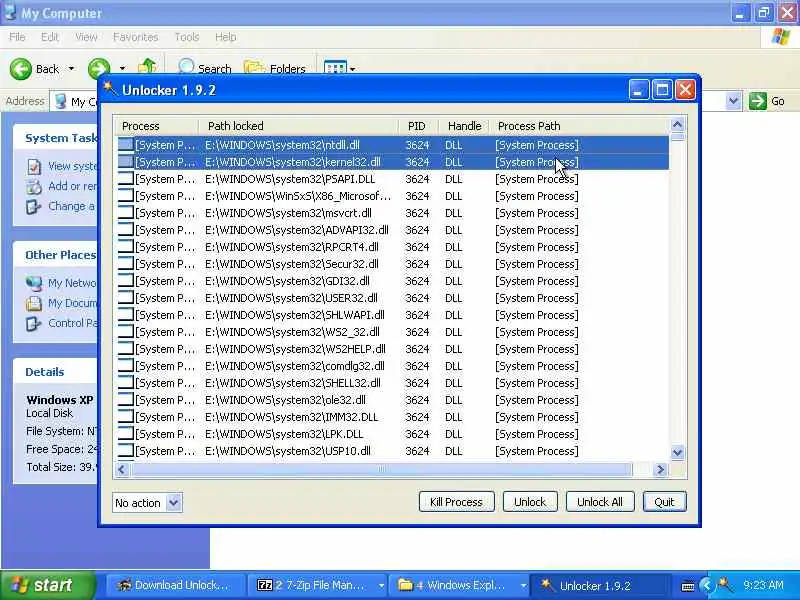The width and height of the screenshot is (800, 600).
Task: Select the RPCRT4.dll row icon
Action: 126,246
